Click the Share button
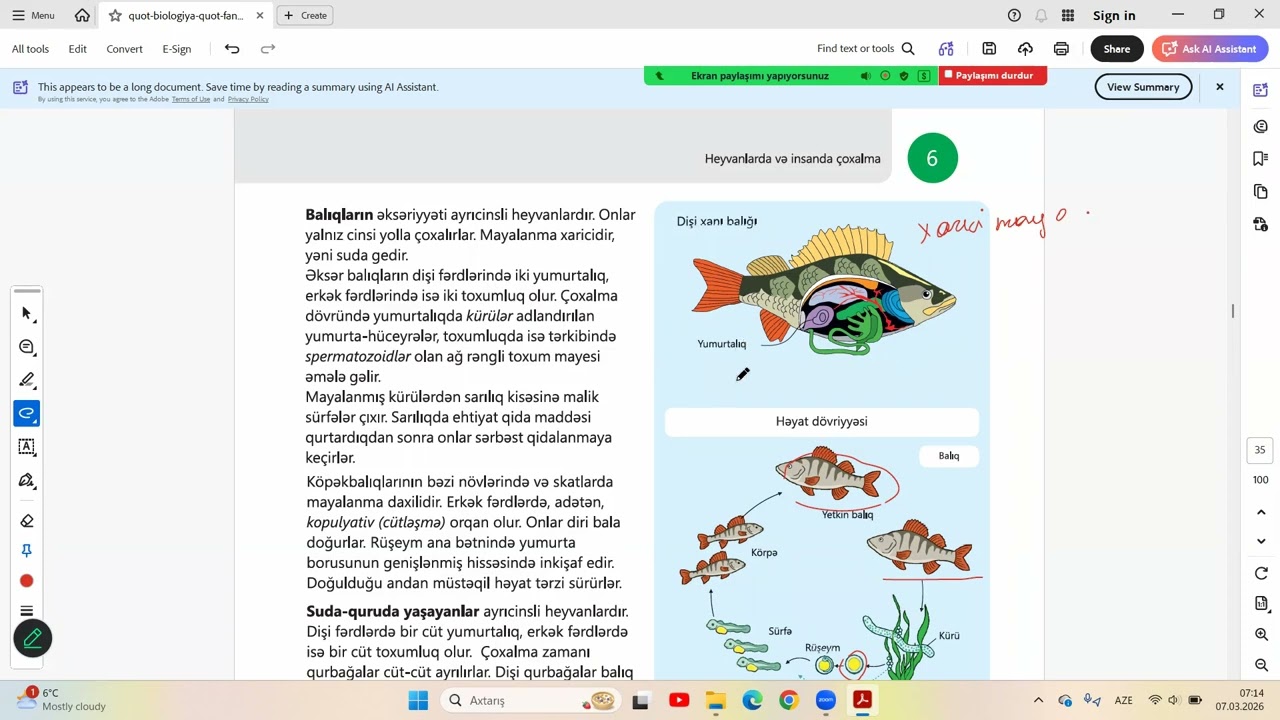The width and height of the screenshot is (1280, 720). [1117, 48]
